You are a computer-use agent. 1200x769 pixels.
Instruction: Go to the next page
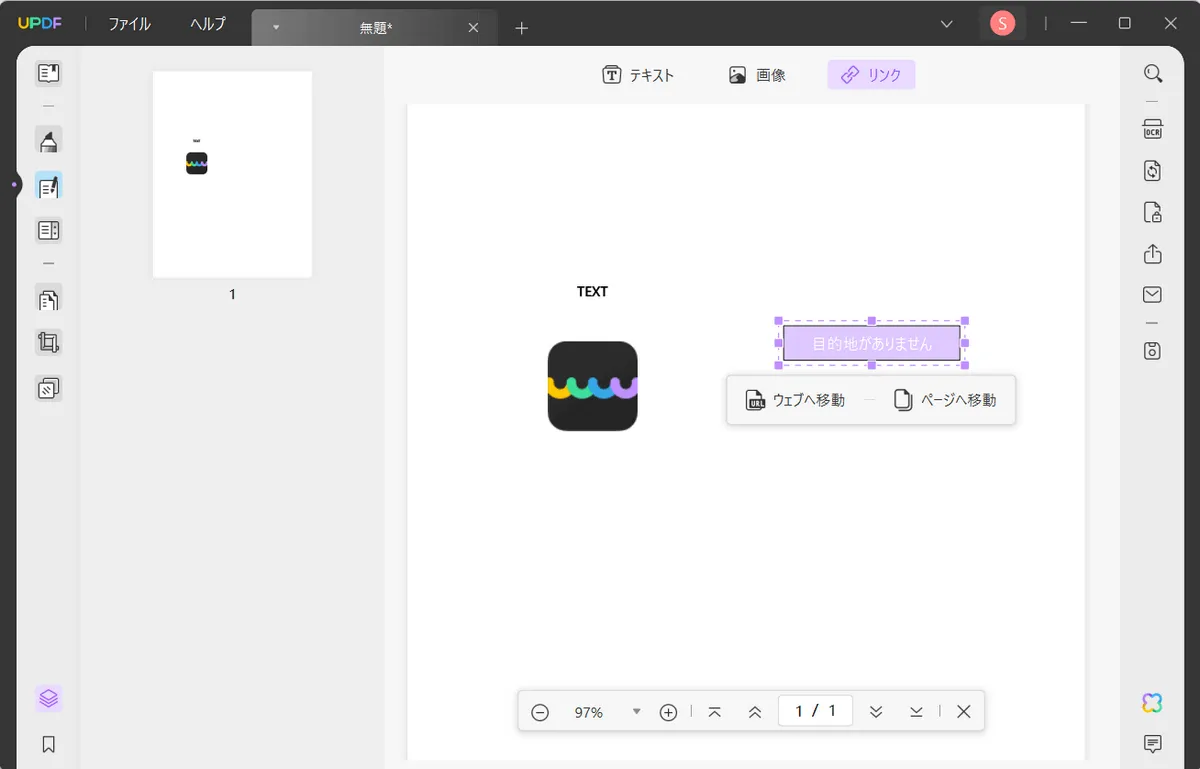(x=876, y=712)
